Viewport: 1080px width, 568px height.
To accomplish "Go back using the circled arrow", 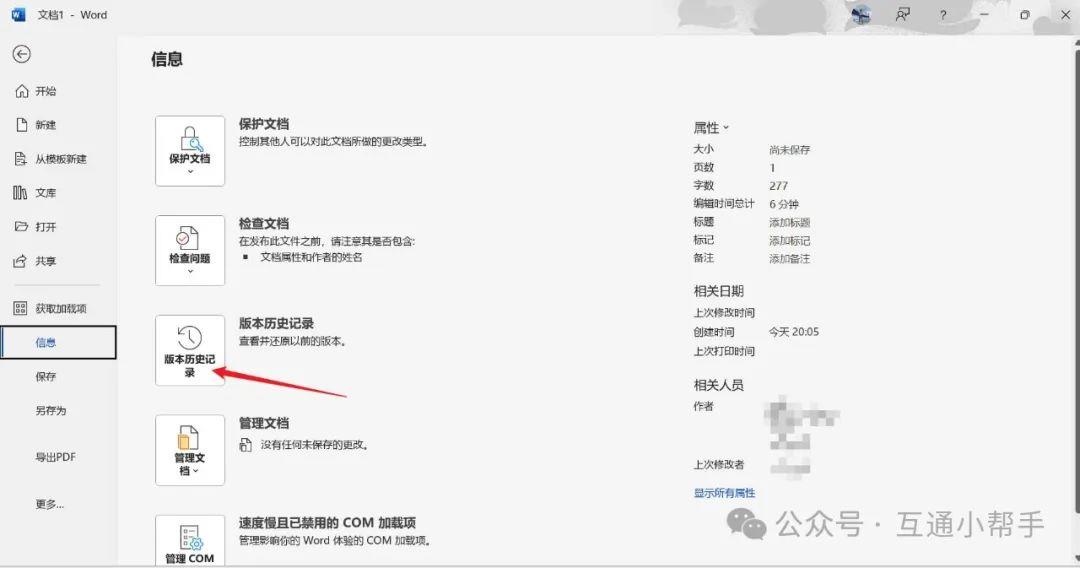I will click(x=21, y=54).
